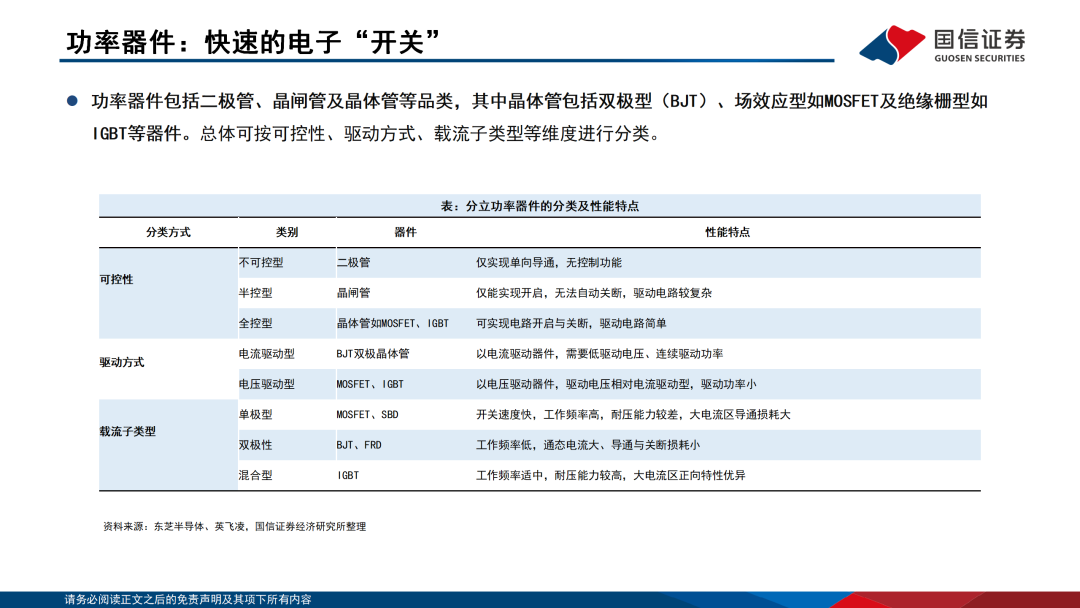Image resolution: width=1080 pixels, height=608 pixels.
Task: Click the 驱动方式 row label
Action: pos(122,362)
